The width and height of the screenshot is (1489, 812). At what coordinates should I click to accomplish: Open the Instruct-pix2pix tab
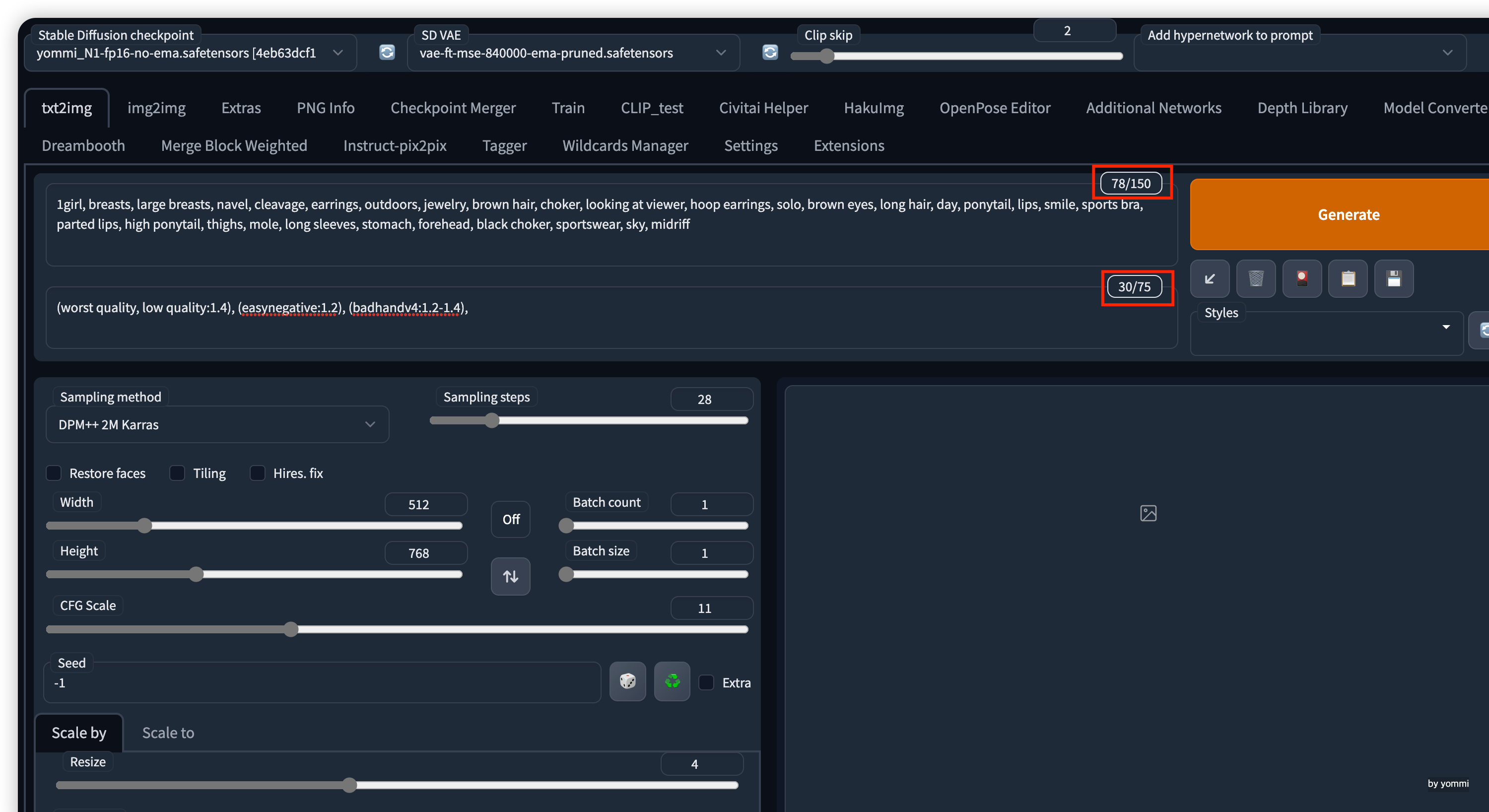click(x=395, y=145)
